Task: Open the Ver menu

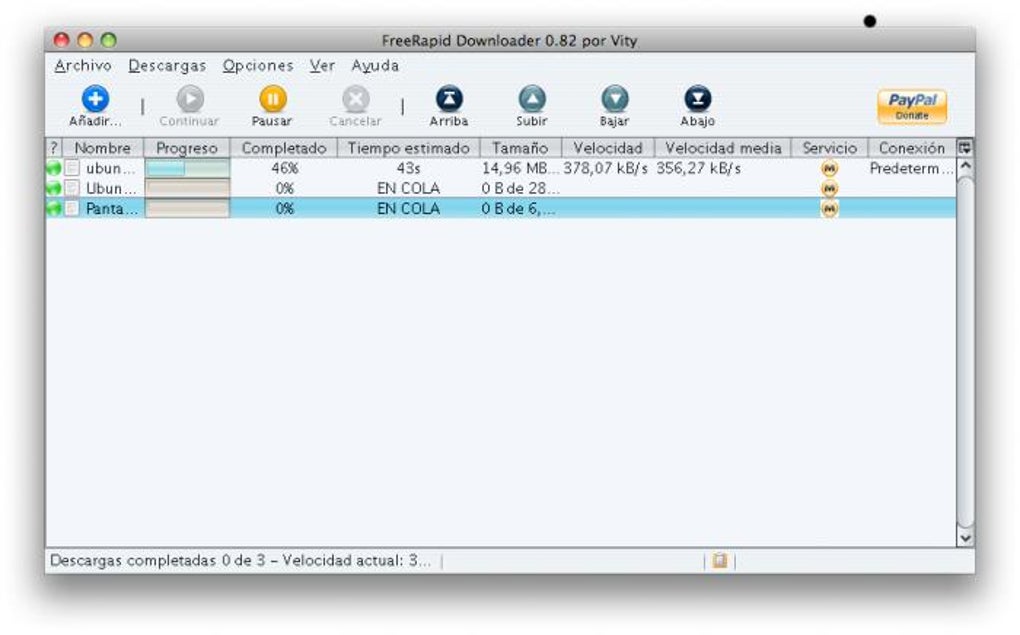Action: tap(322, 66)
